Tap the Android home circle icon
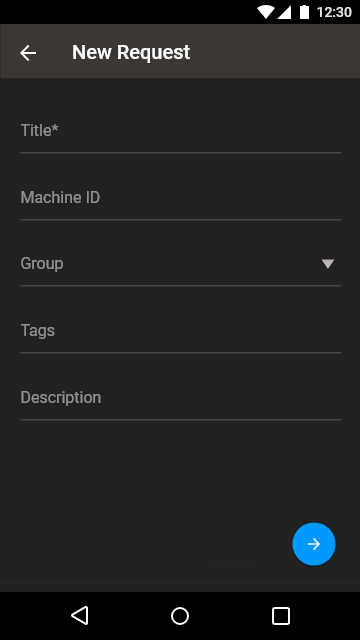 [180, 616]
